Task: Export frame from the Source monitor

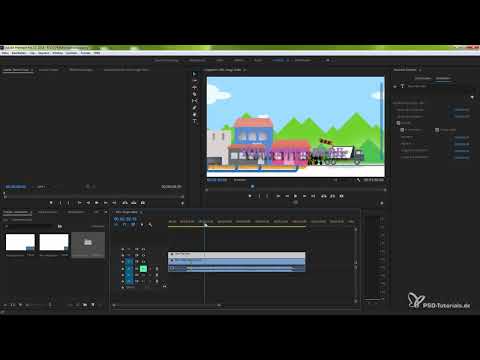Action: pyautogui.click(x=143, y=203)
